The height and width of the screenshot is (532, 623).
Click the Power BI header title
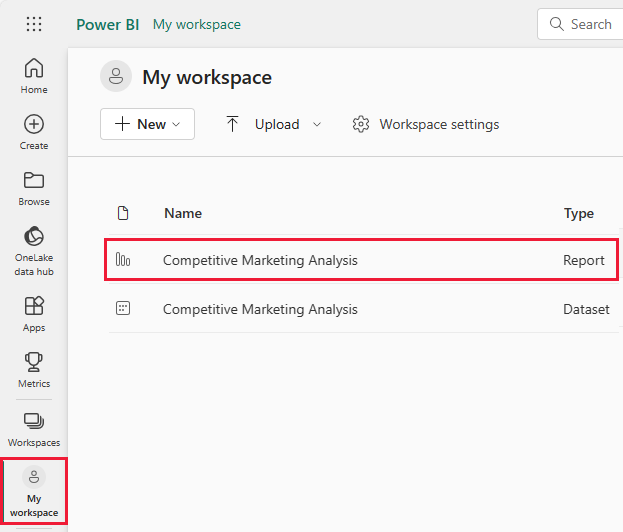(107, 24)
